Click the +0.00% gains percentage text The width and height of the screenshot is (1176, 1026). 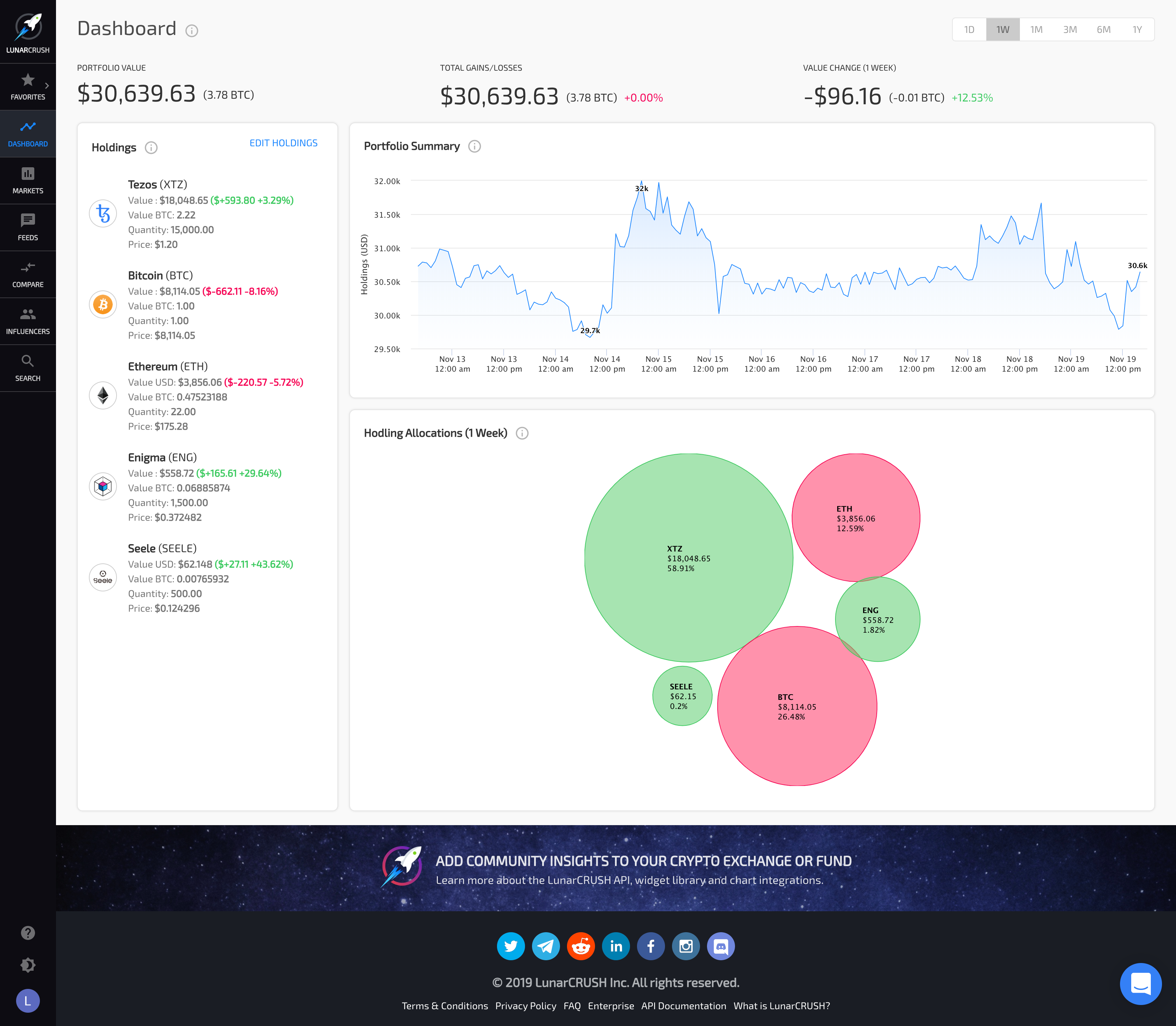[x=644, y=98]
